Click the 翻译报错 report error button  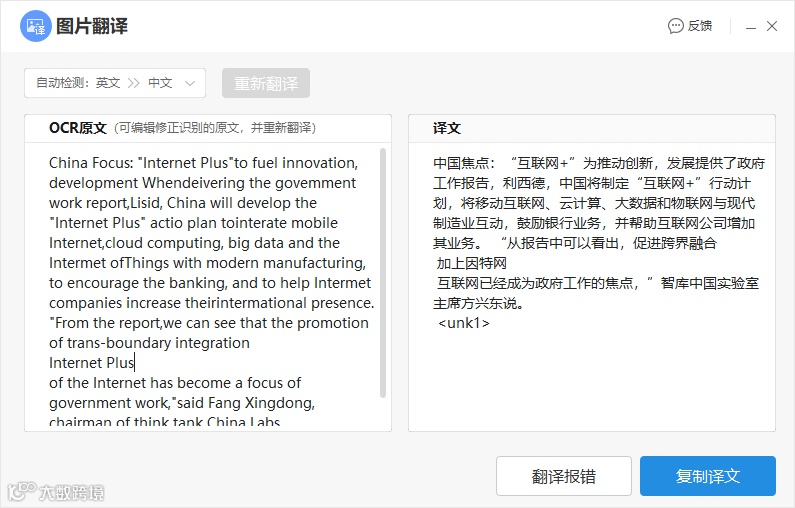(x=564, y=476)
